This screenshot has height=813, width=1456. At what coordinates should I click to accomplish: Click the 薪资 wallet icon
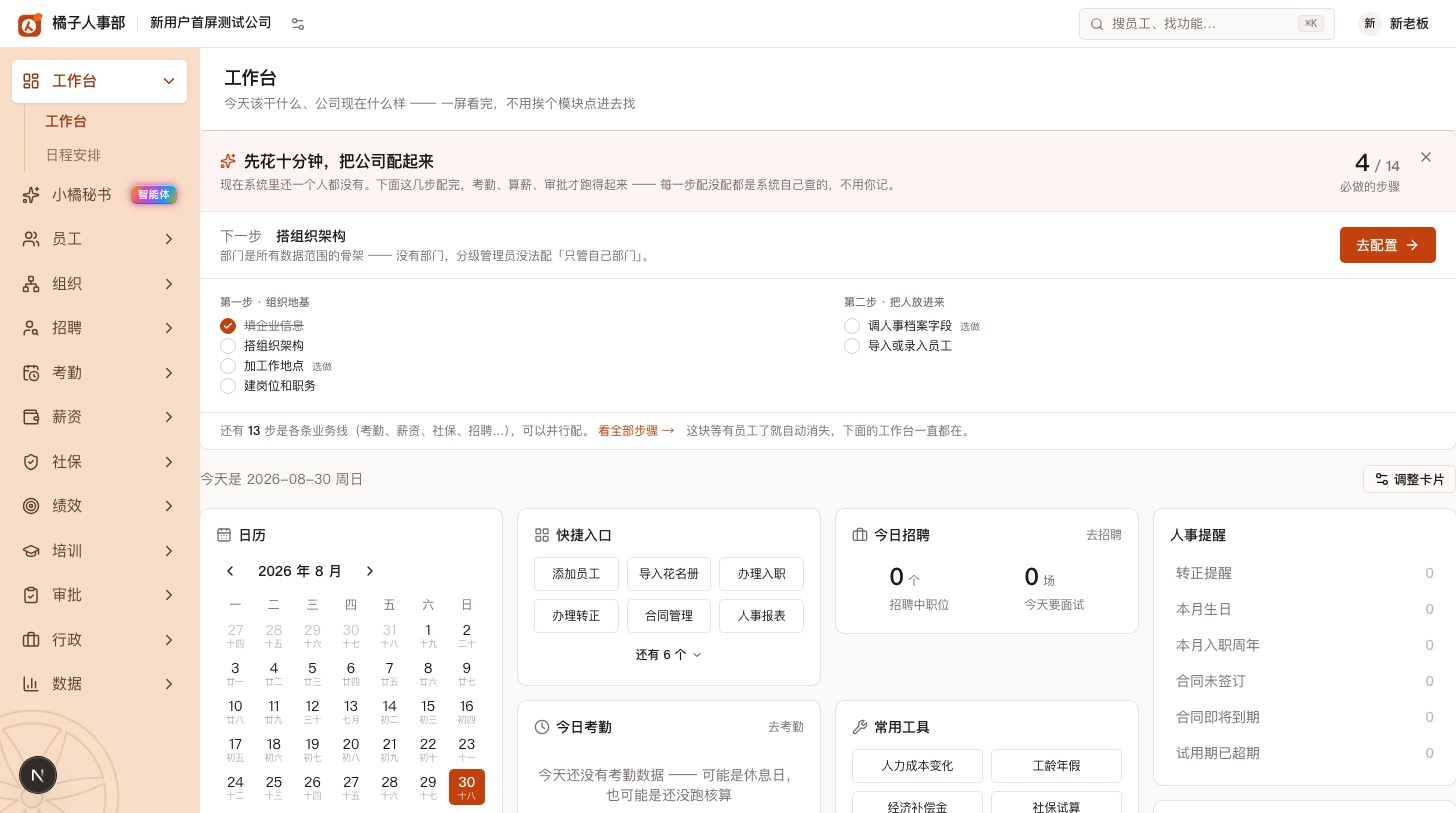pyautogui.click(x=31, y=417)
